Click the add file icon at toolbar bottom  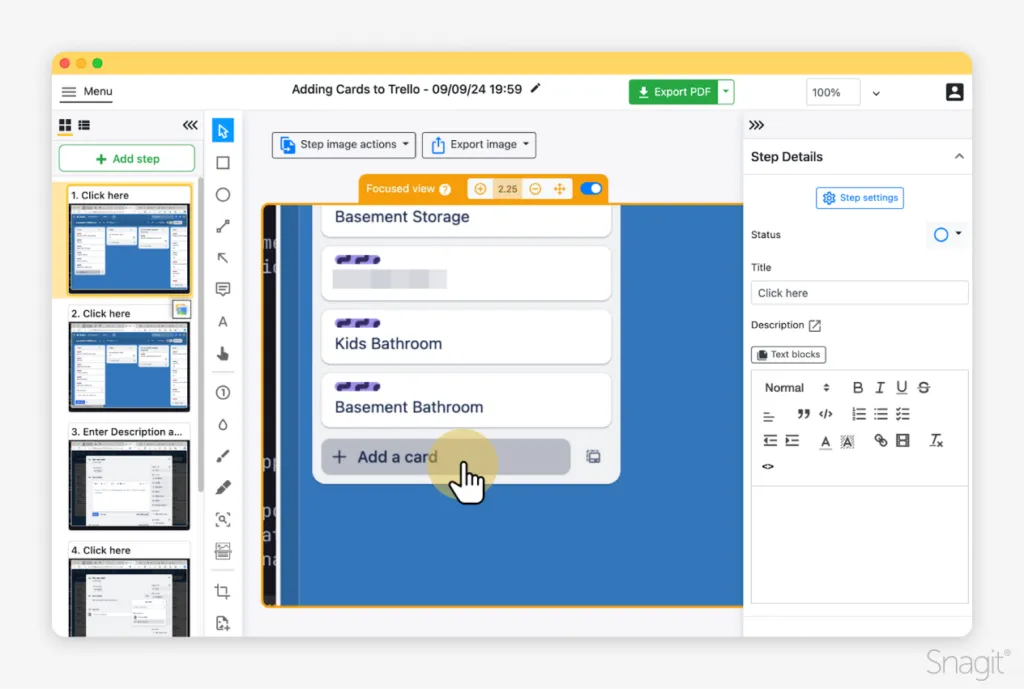tap(223, 623)
